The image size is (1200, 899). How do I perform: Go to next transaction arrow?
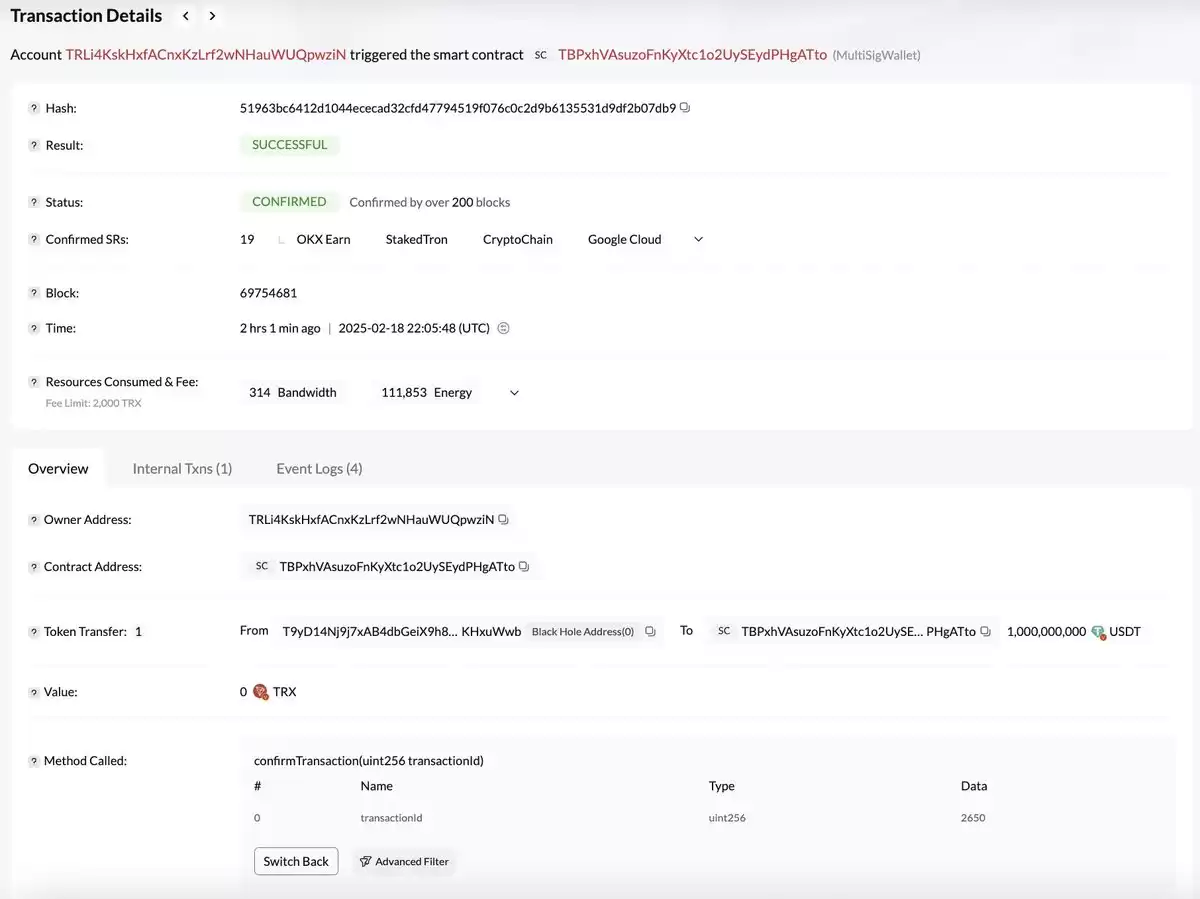(x=212, y=16)
